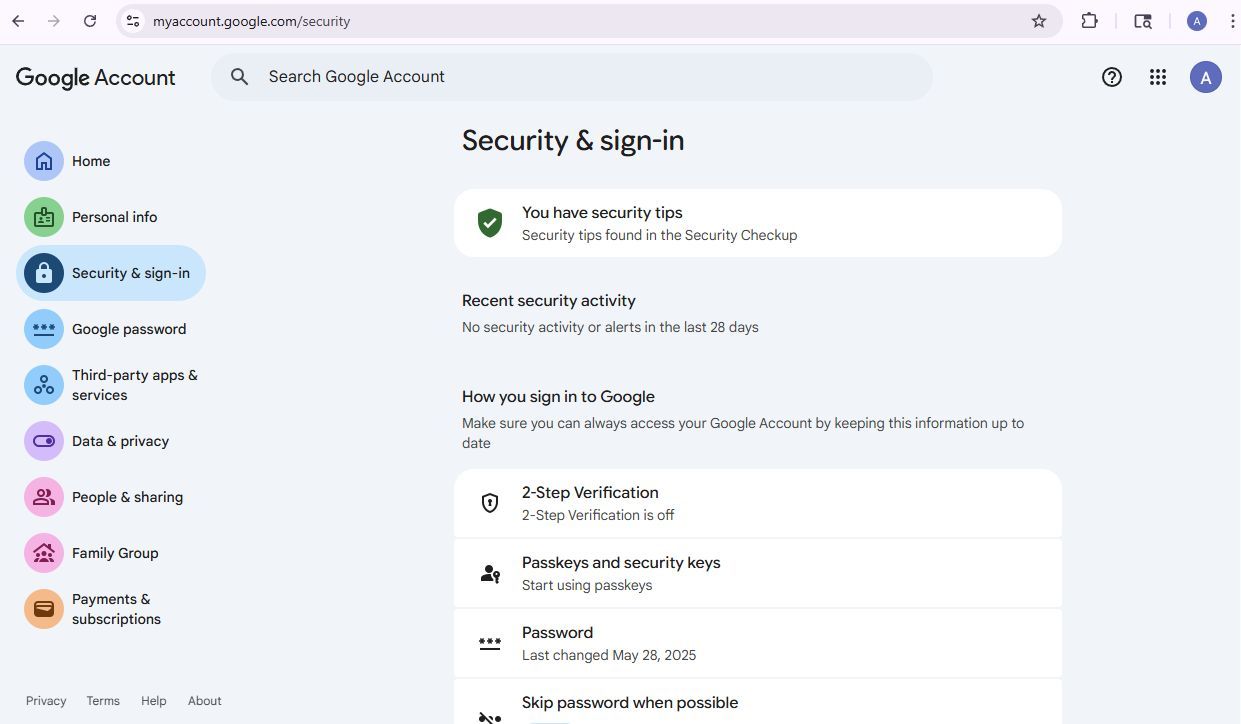Open Skip password when possible

point(758,702)
